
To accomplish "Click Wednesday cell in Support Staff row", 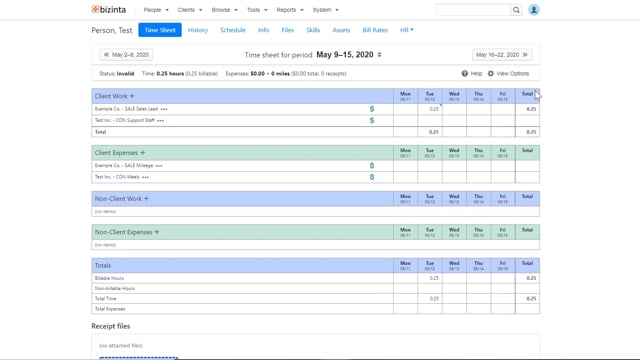I will point(454,120).
